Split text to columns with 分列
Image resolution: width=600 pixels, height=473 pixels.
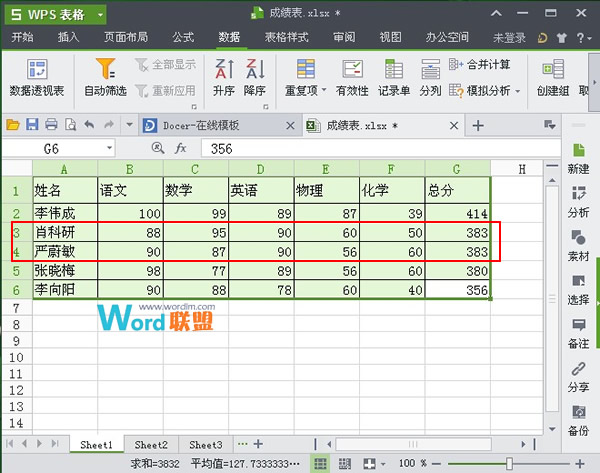(x=430, y=78)
